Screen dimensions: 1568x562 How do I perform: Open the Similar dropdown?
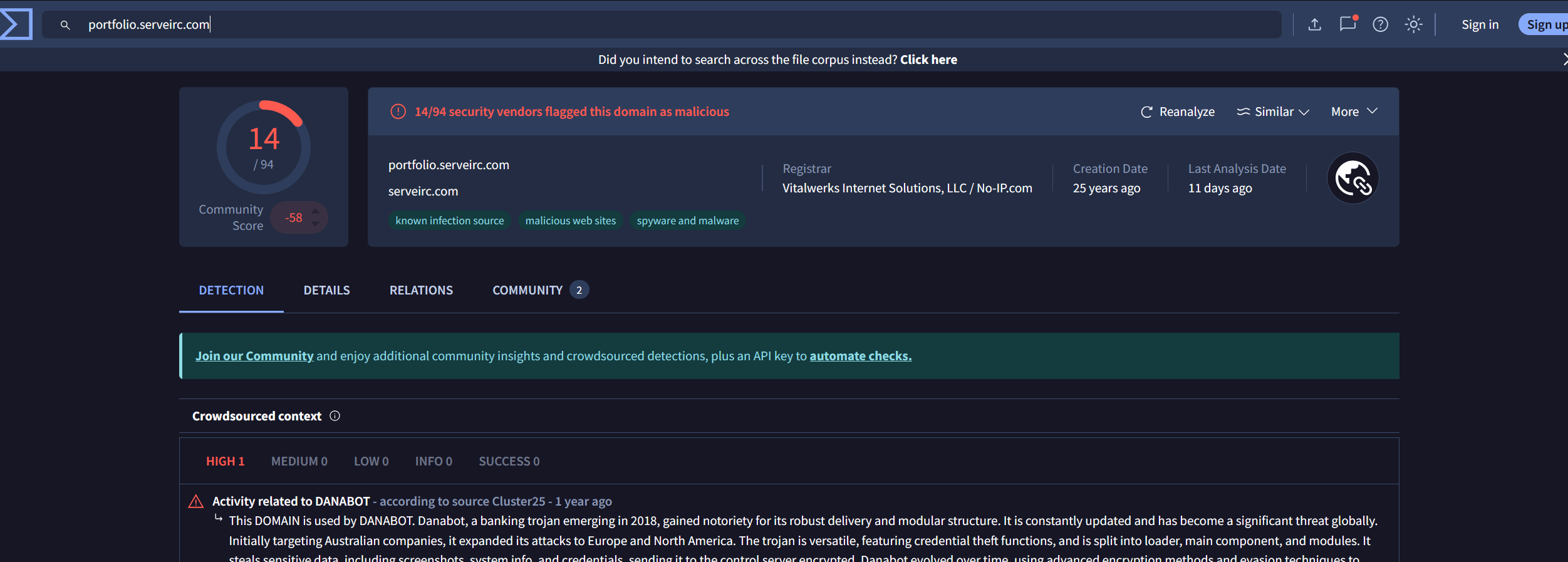(x=1273, y=112)
